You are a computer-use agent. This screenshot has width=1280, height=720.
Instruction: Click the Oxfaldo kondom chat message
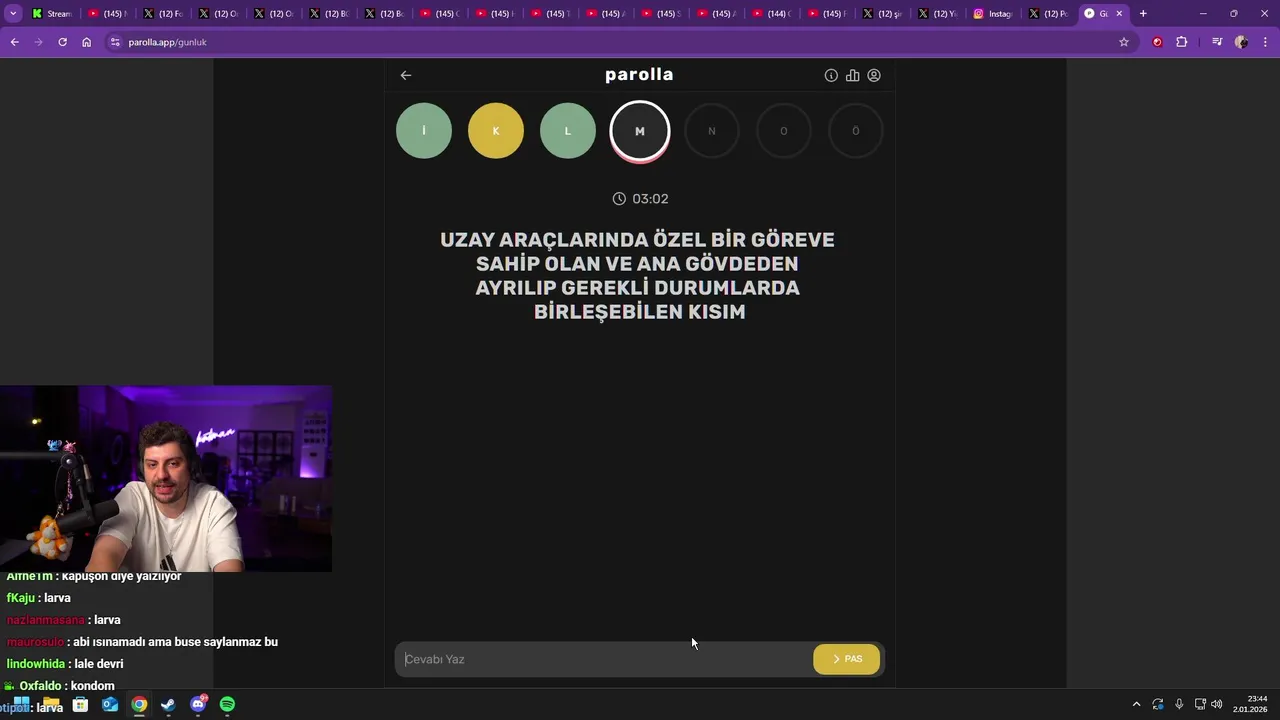[x=60, y=686]
